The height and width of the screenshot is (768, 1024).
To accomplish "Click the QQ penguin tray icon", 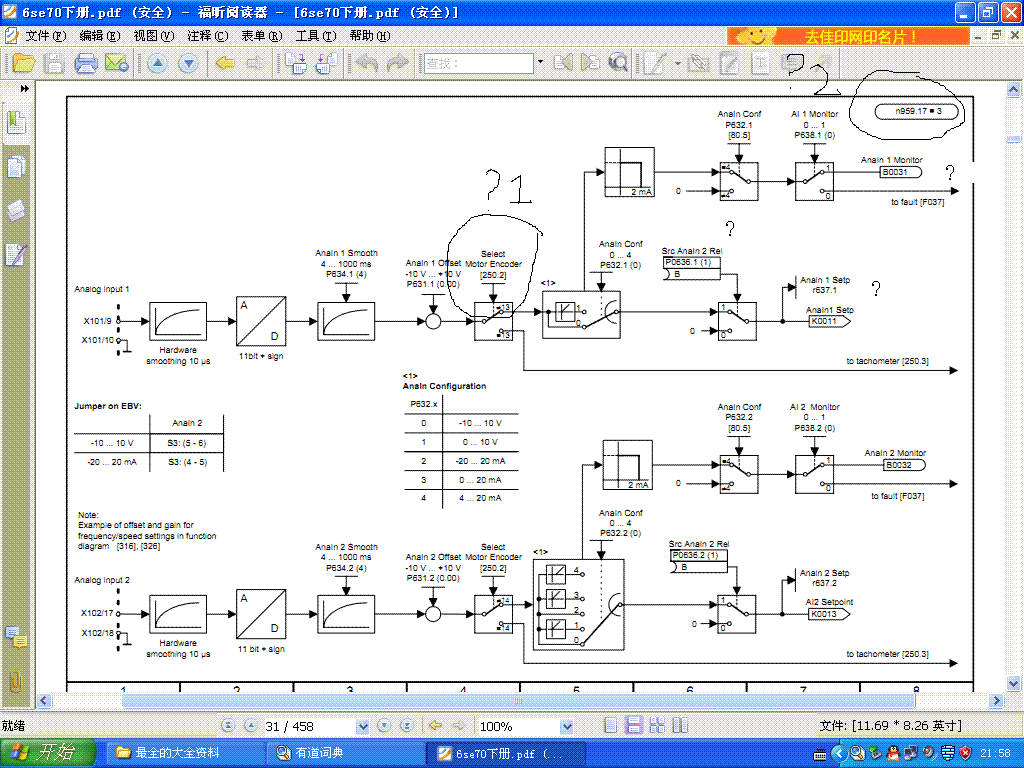I will click(893, 754).
